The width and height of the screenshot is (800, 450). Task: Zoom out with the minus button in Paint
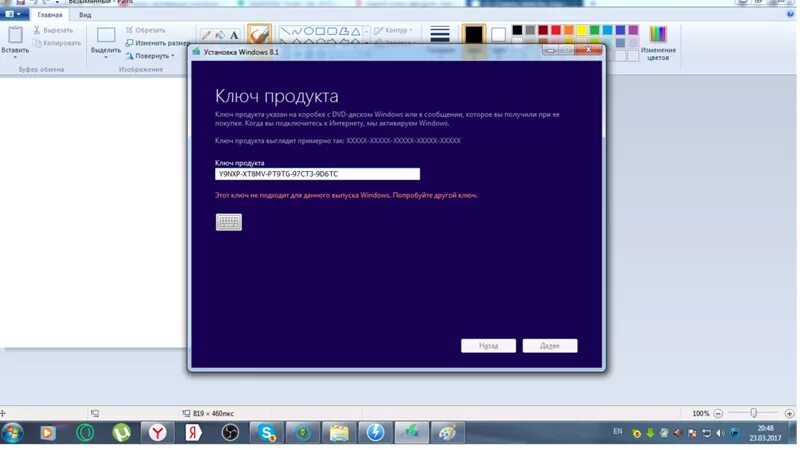point(718,413)
